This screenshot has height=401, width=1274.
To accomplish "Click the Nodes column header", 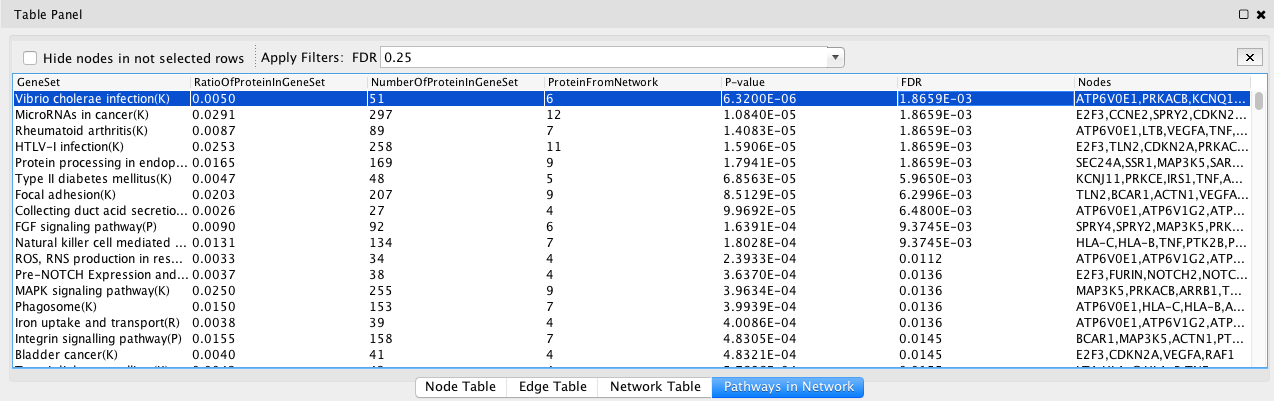I will (1163, 82).
